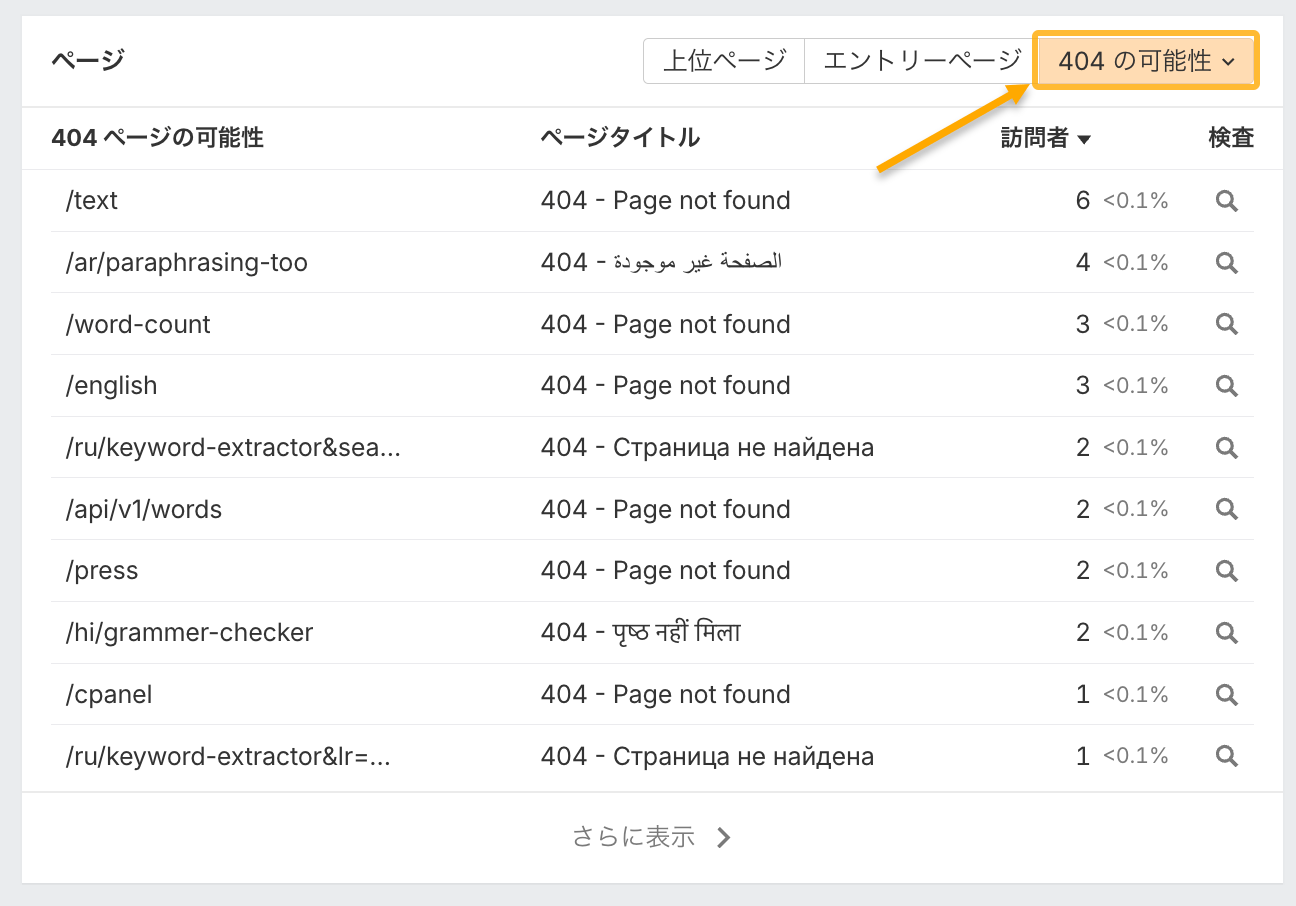The image size is (1296, 906).
Task: Expand the list with さらに表示
Action: (651, 837)
